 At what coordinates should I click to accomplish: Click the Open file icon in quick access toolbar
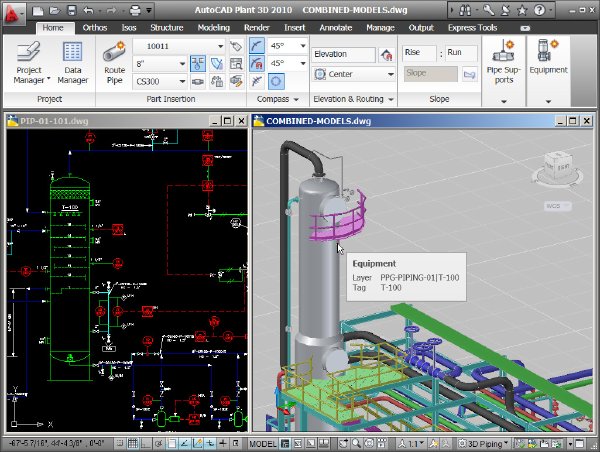(x=54, y=11)
